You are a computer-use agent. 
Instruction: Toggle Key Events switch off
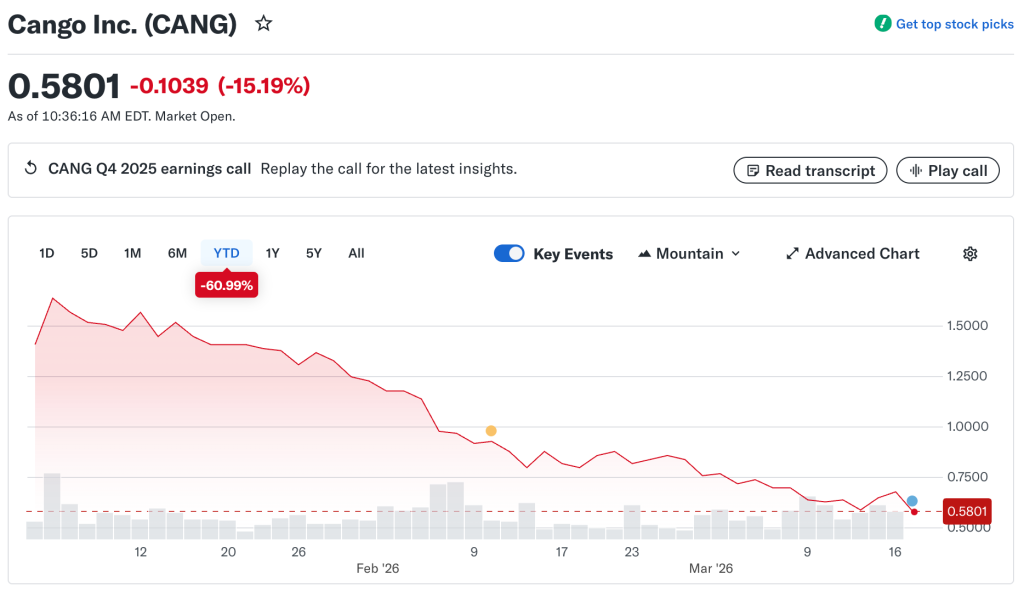click(509, 254)
